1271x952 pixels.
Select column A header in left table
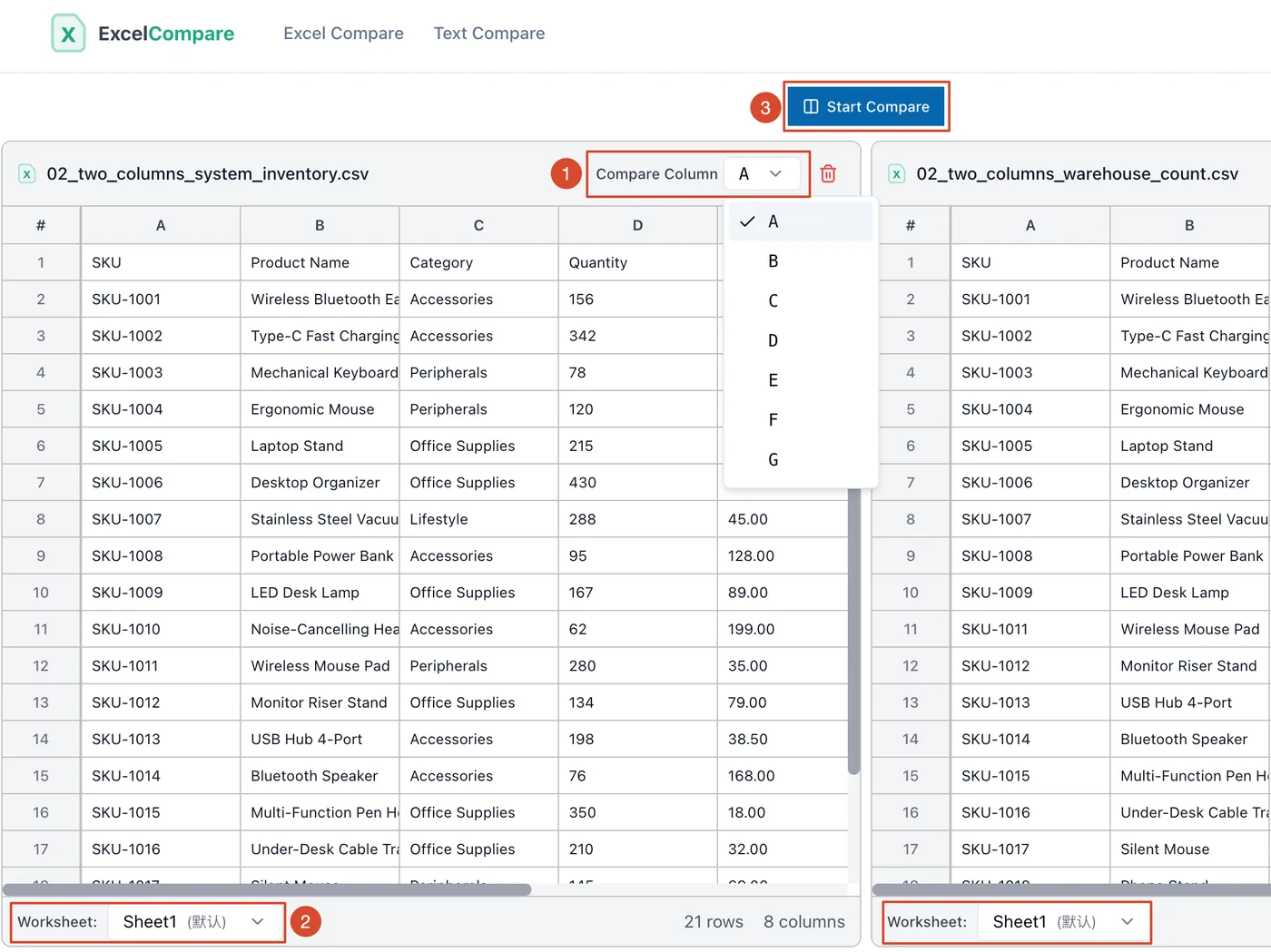click(x=161, y=225)
